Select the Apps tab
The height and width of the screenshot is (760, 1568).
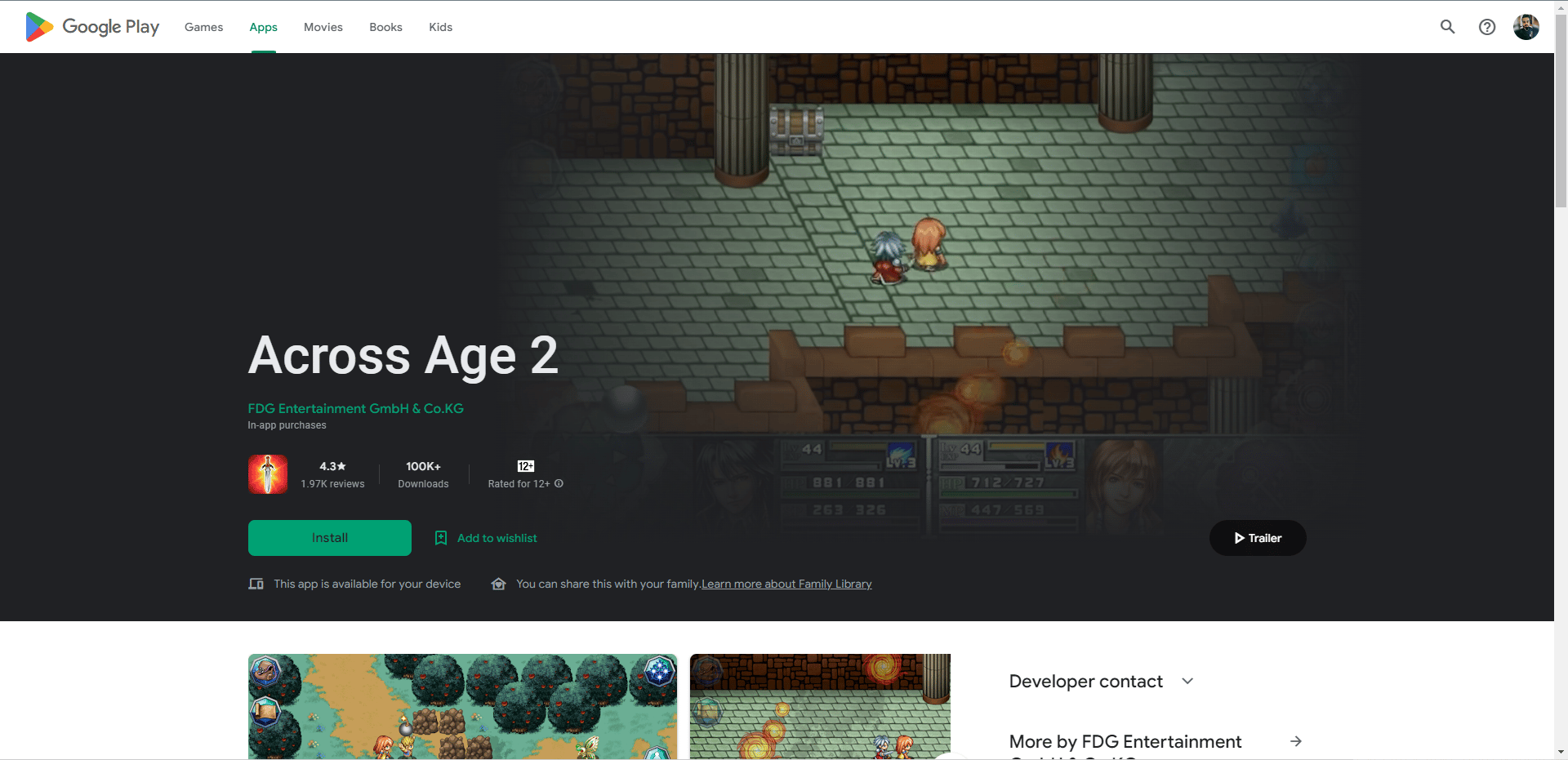click(x=263, y=27)
